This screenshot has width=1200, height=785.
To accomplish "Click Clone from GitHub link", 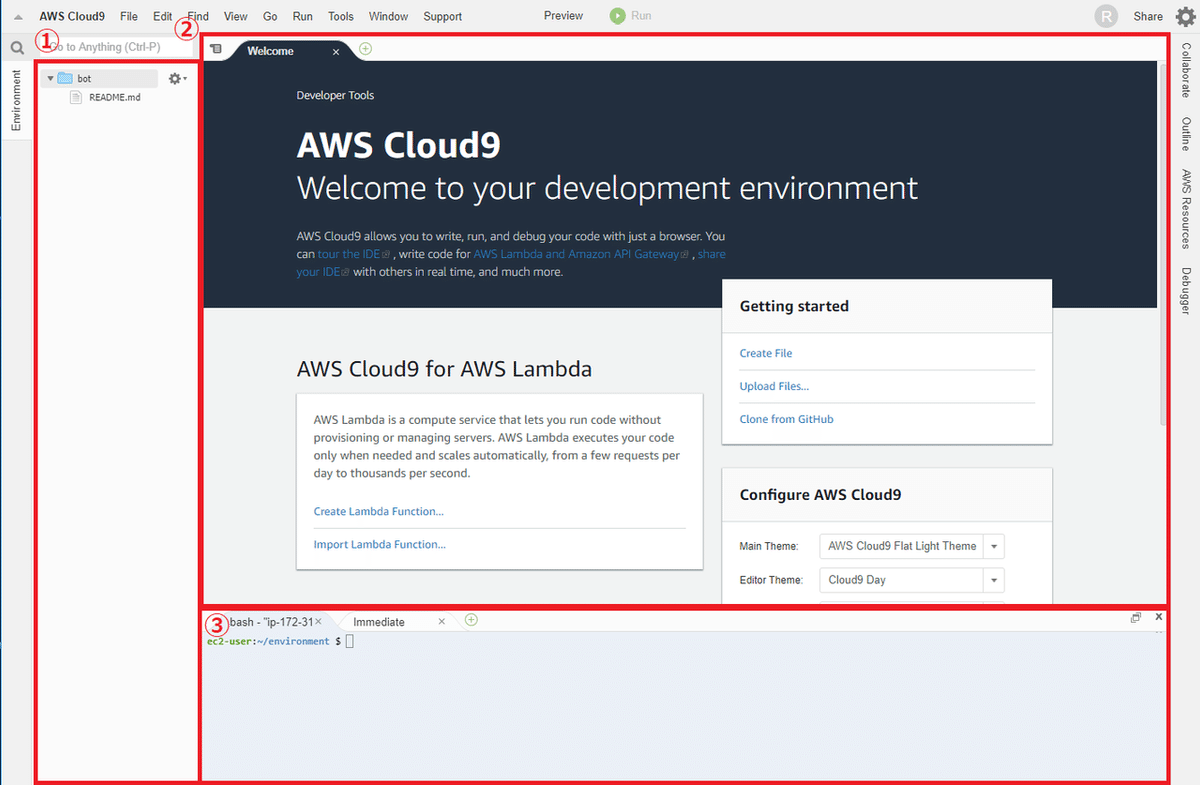I will coord(786,419).
